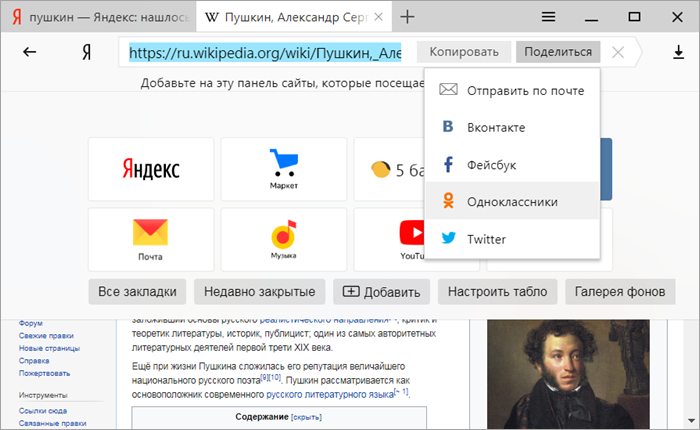Close the Wikipedia Пушкин tab
Image resolution: width=700 pixels, height=430 pixels.
point(379,17)
